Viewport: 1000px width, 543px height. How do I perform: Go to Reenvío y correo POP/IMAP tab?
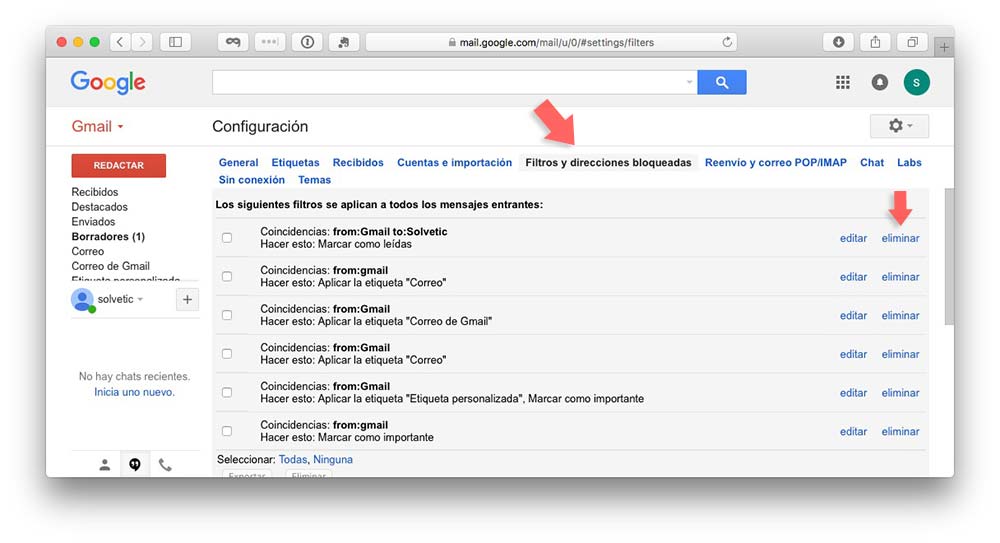[x=775, y=163]
